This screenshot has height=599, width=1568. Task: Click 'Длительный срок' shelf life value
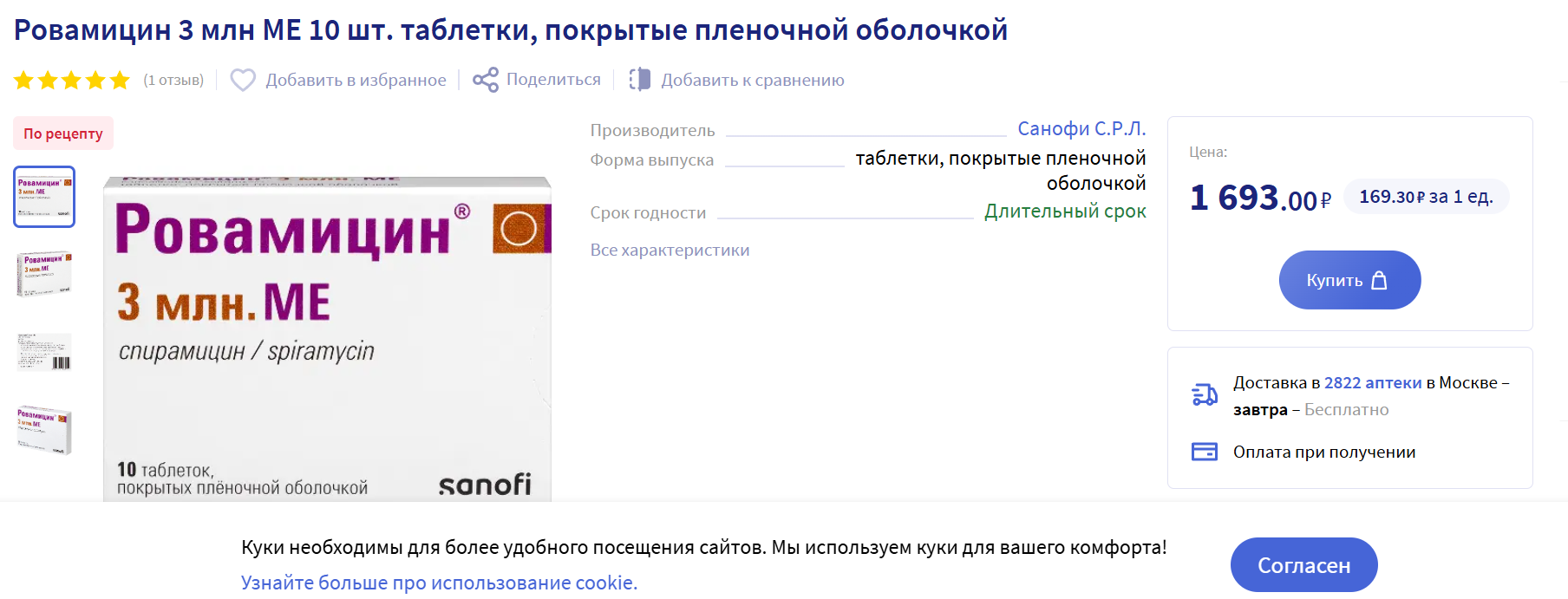1065,212
